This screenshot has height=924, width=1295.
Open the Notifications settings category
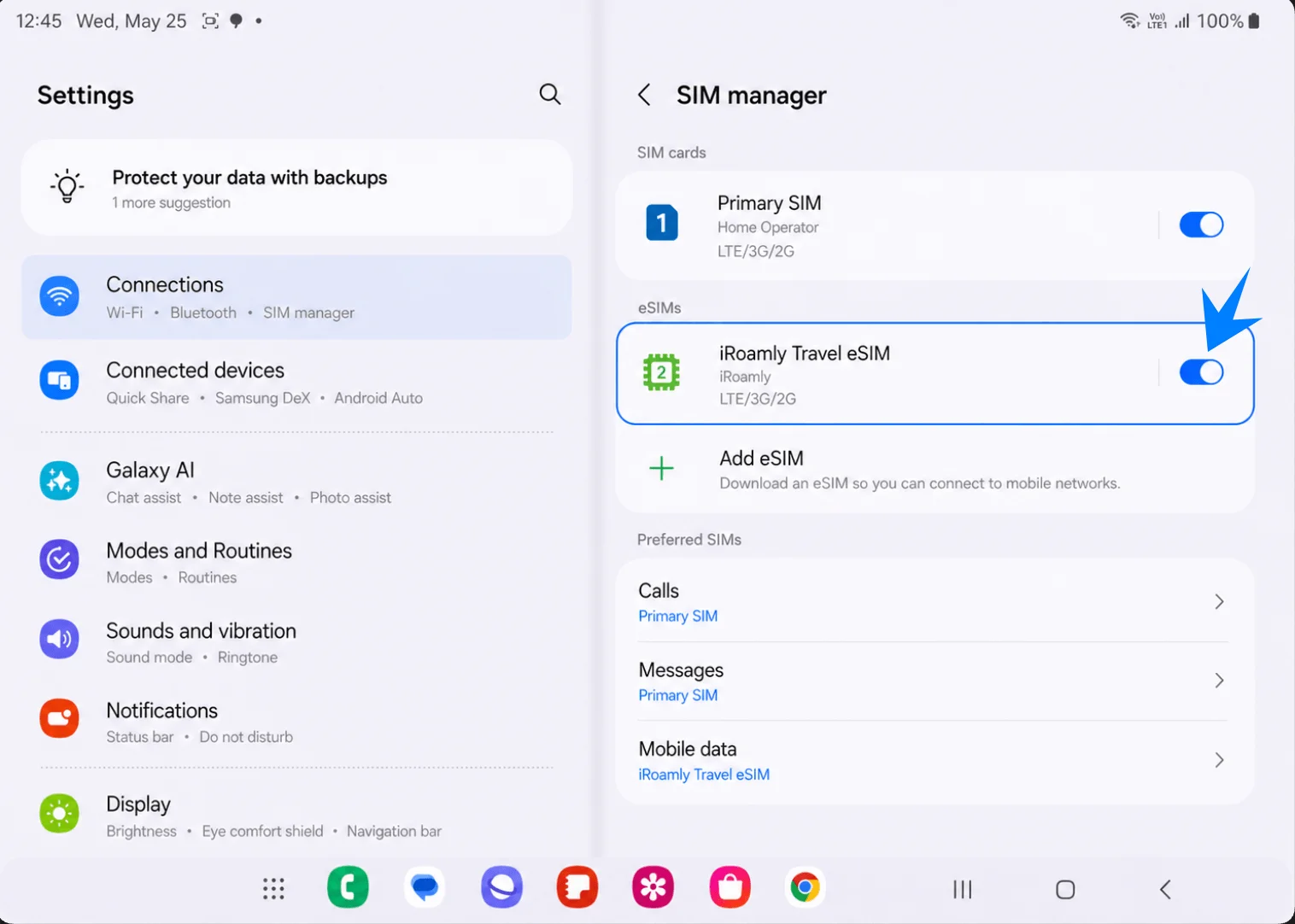pyautogui.click(x=296, y=722)
